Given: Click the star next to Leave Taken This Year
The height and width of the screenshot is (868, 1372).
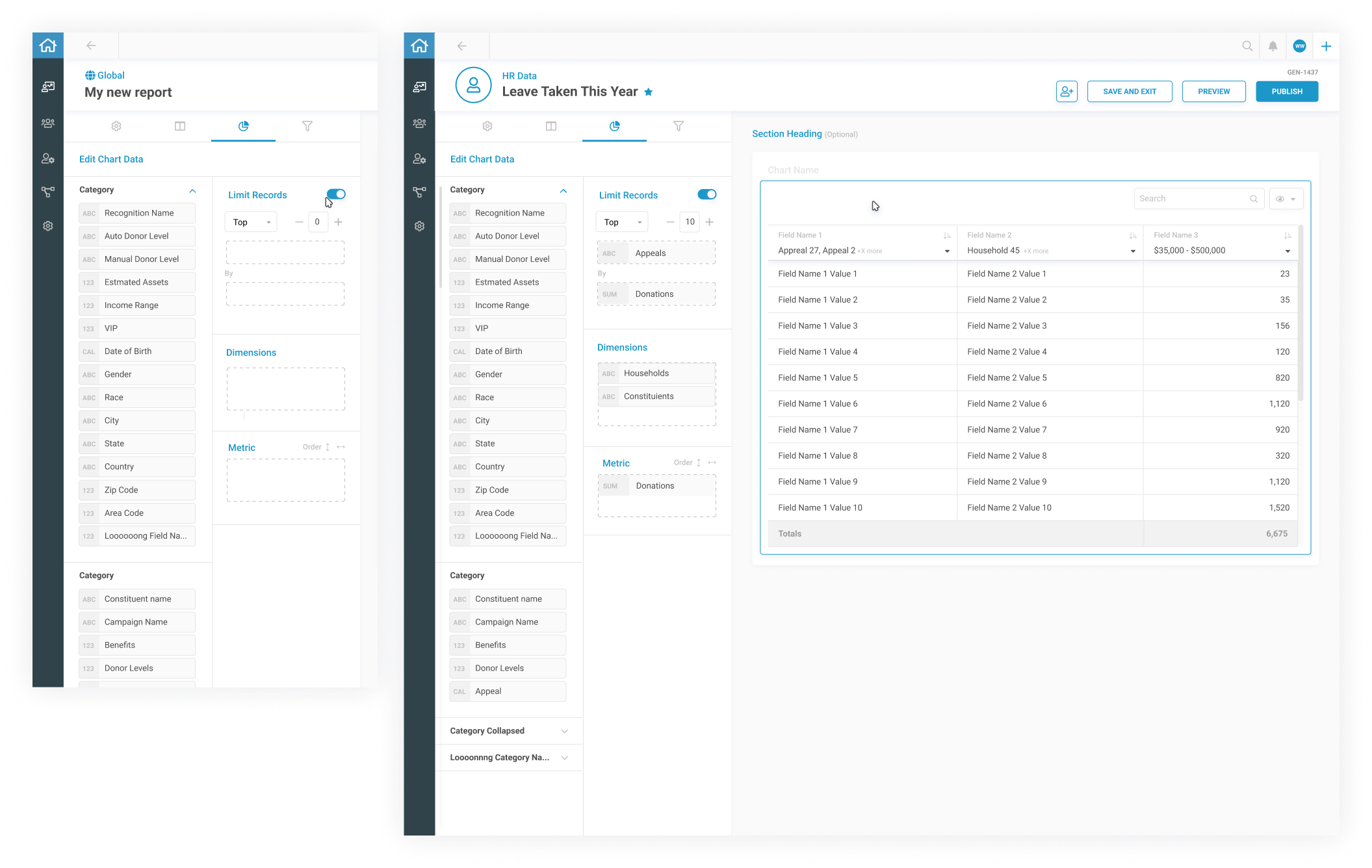Looking at the screenshot, I should pos(648,92).
